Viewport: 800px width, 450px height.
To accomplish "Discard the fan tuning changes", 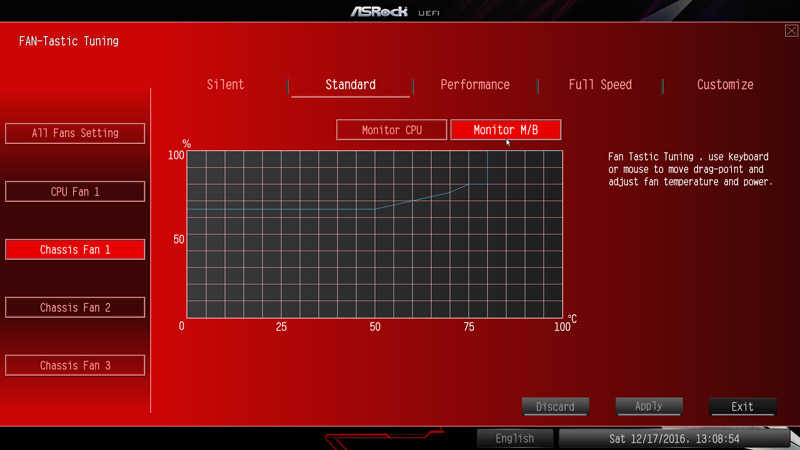I will coord(555,406).
